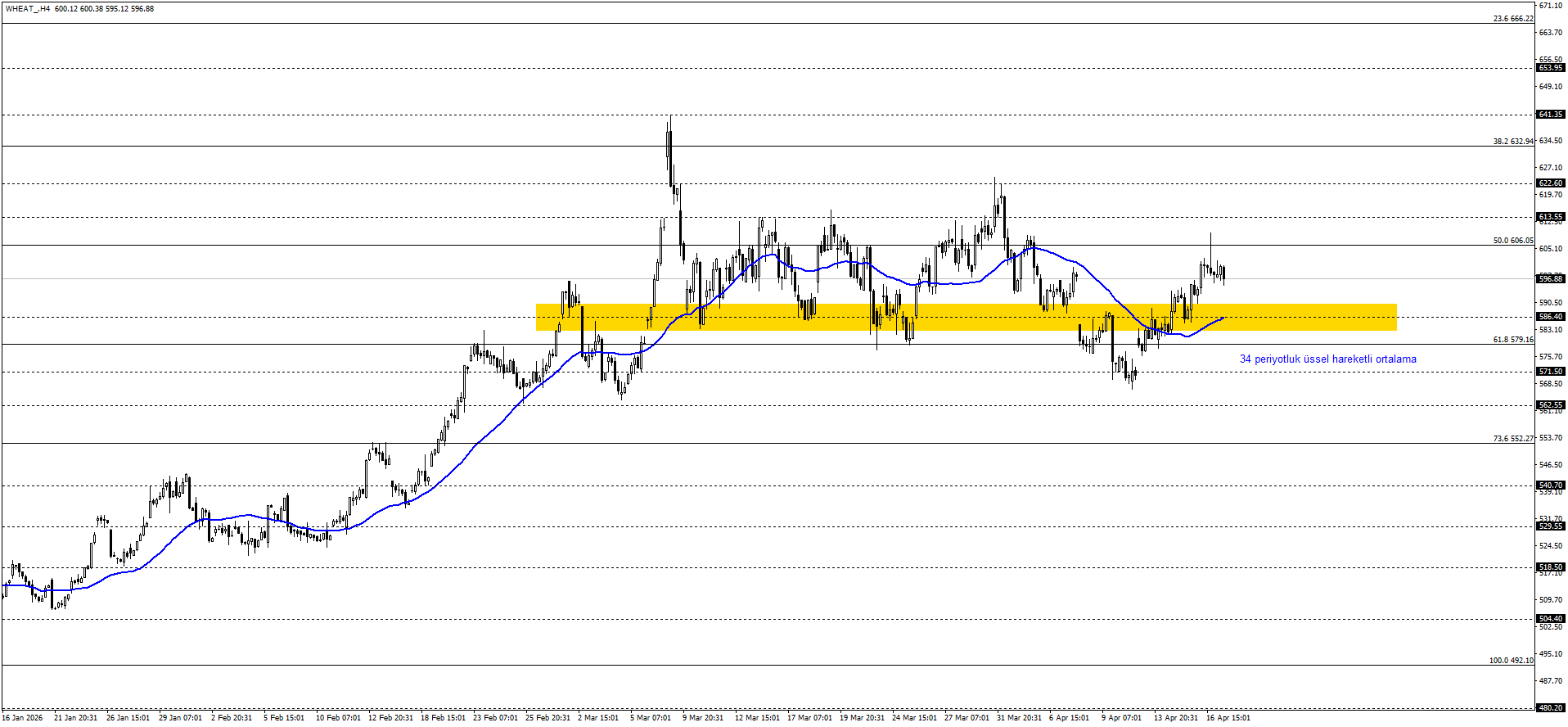Viewport: 1568px width, 727px height.
Task: Click the 504.40 price level tag
Action: tap(1551, 619)
